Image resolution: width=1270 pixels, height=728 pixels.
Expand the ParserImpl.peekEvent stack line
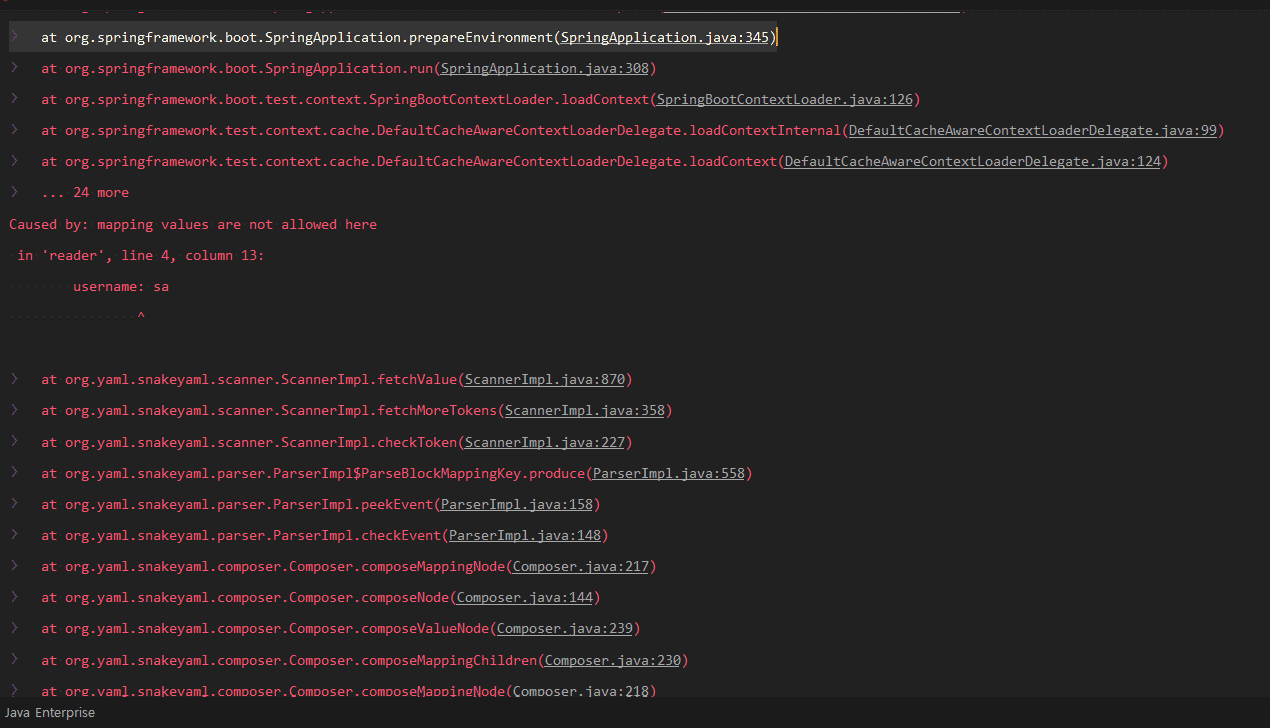point(15,504)
